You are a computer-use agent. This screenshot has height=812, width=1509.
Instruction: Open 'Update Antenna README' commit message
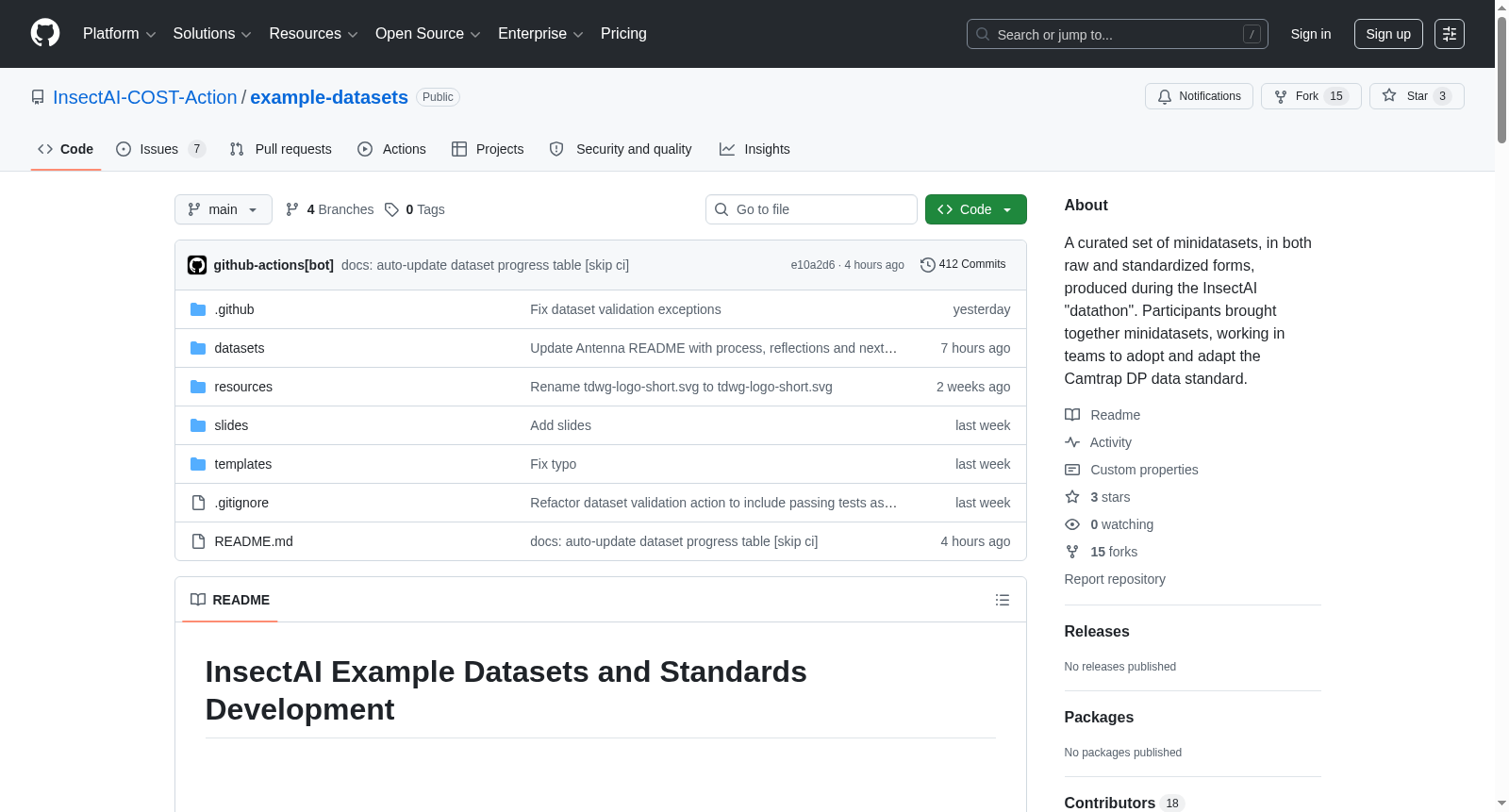[713, 348]
